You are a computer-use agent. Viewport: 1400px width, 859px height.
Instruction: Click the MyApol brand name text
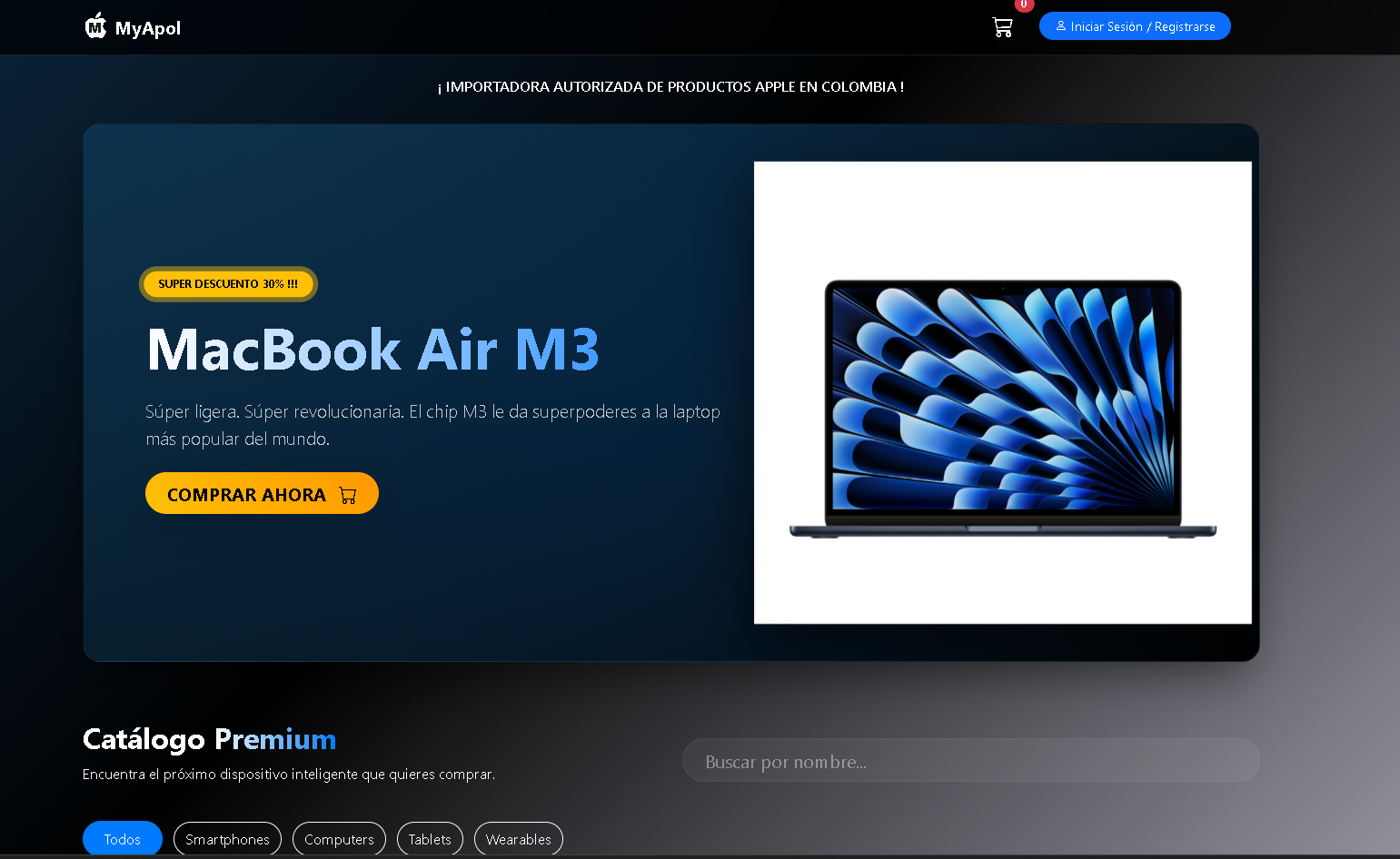(x=147, y=26)
